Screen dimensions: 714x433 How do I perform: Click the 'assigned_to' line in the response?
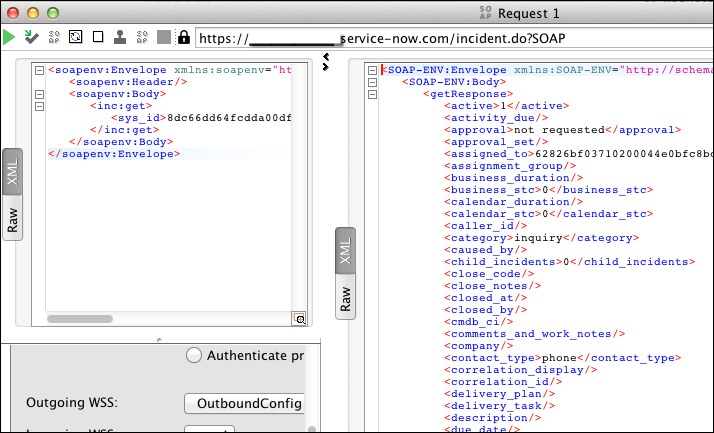pos(579,154)
